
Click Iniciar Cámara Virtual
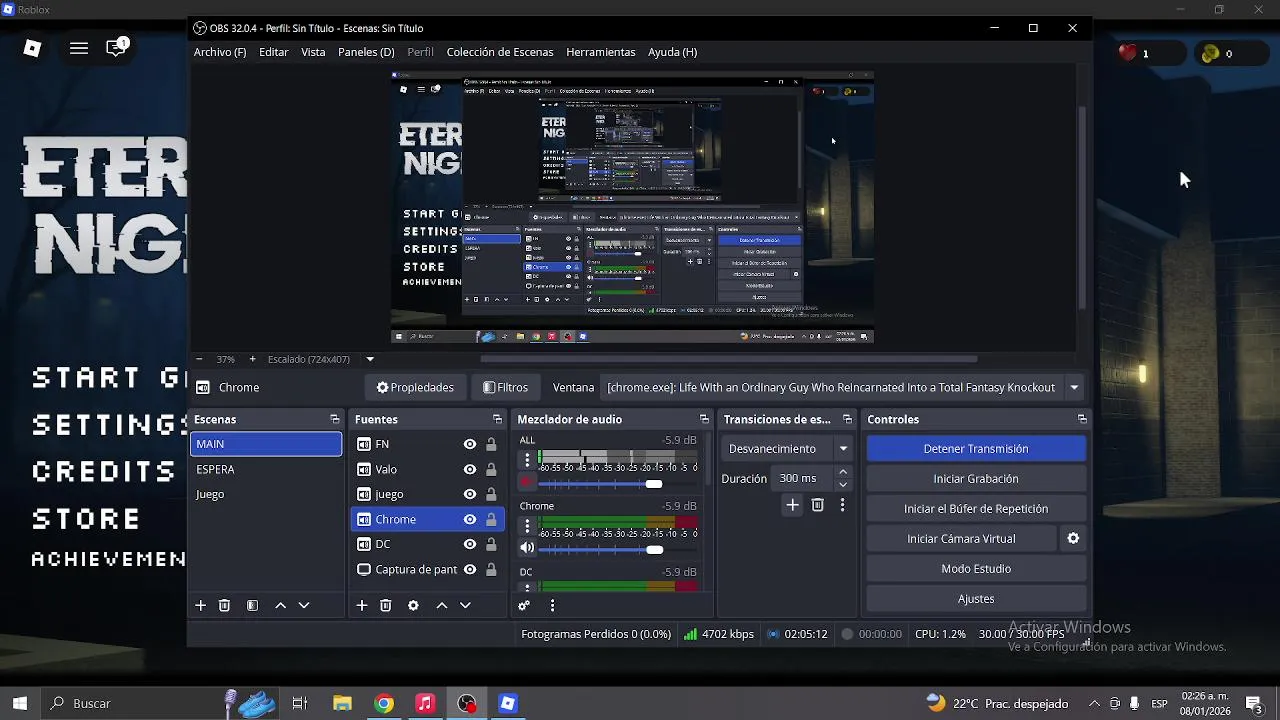[961, 538]
